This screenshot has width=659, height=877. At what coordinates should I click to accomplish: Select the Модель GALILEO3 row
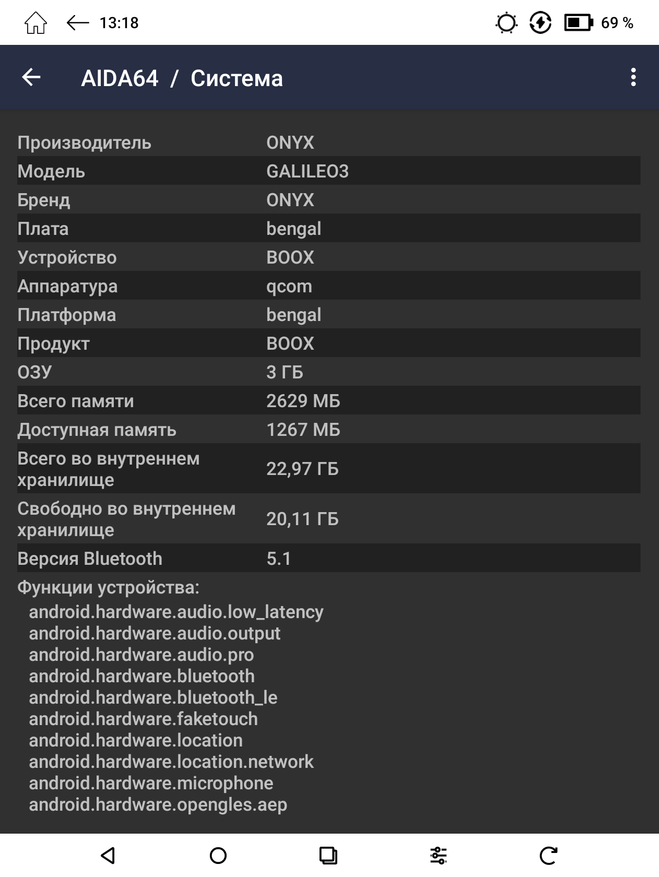coord(328,171)
